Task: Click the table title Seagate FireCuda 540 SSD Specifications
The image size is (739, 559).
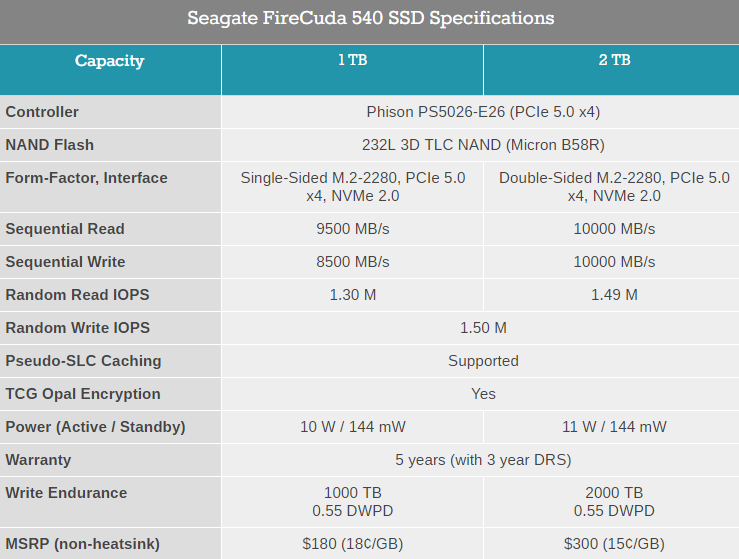Action: (x=370, y=19)
